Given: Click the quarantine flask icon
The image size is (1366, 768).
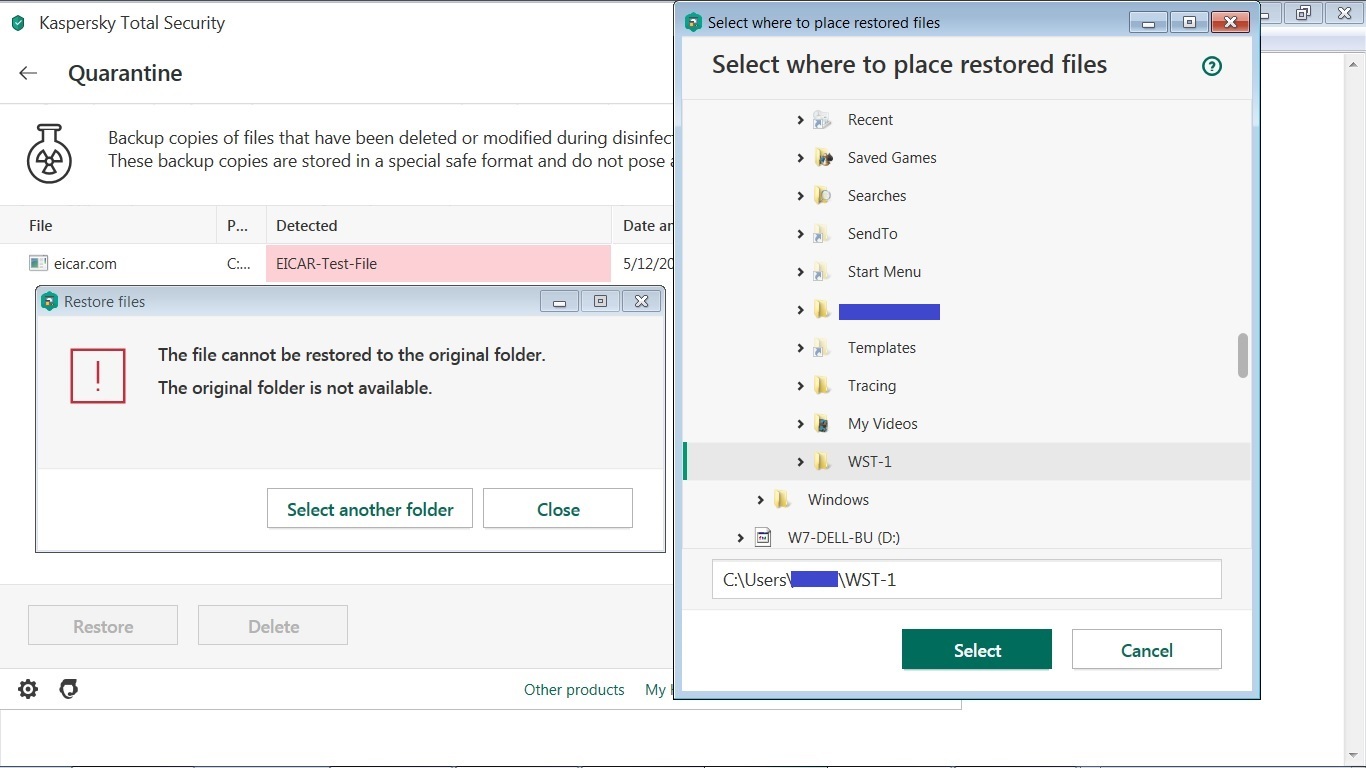Looking at the screenshot, I should 49,153.
